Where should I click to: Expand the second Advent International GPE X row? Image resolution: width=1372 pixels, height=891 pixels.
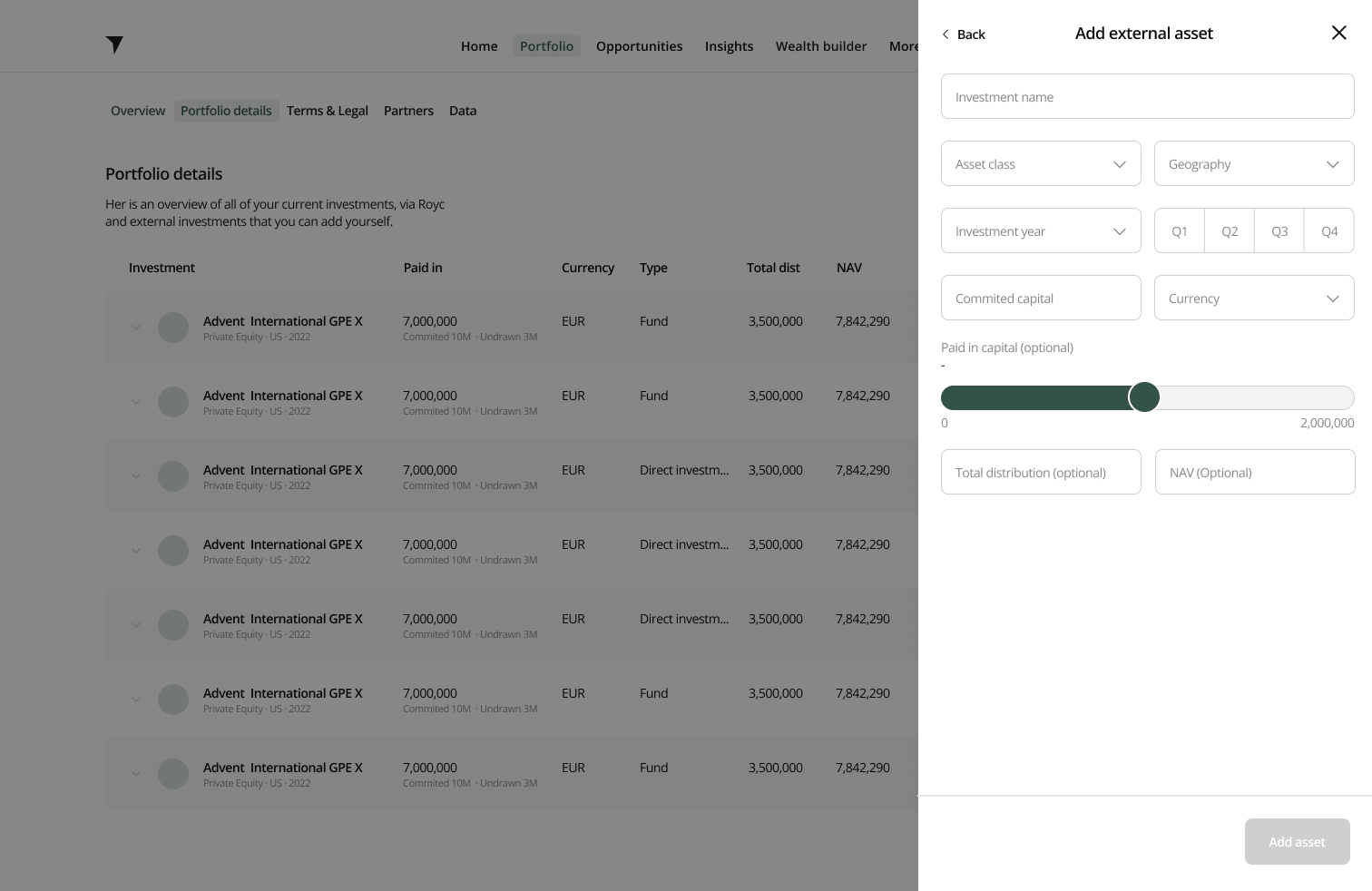(136, 402)
